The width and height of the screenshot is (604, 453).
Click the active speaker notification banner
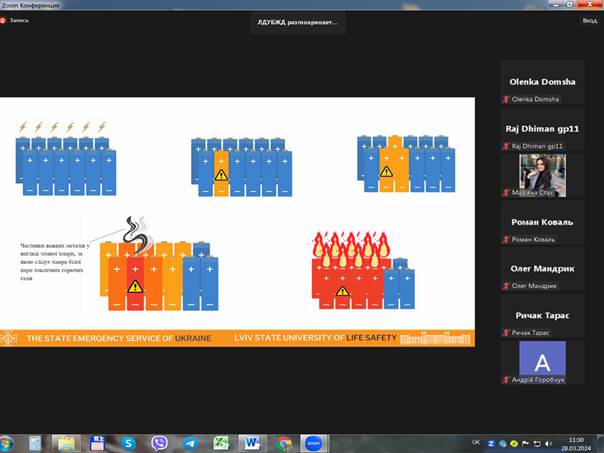298,22
